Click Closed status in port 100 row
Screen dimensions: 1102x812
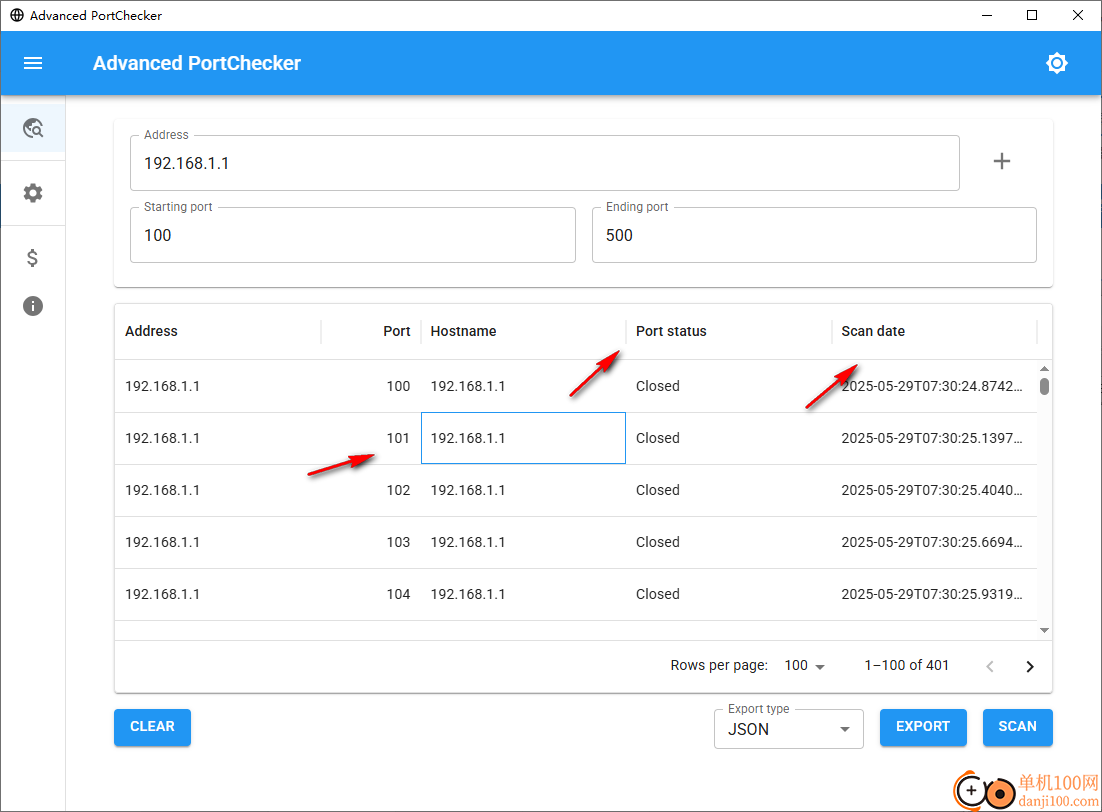658,386
